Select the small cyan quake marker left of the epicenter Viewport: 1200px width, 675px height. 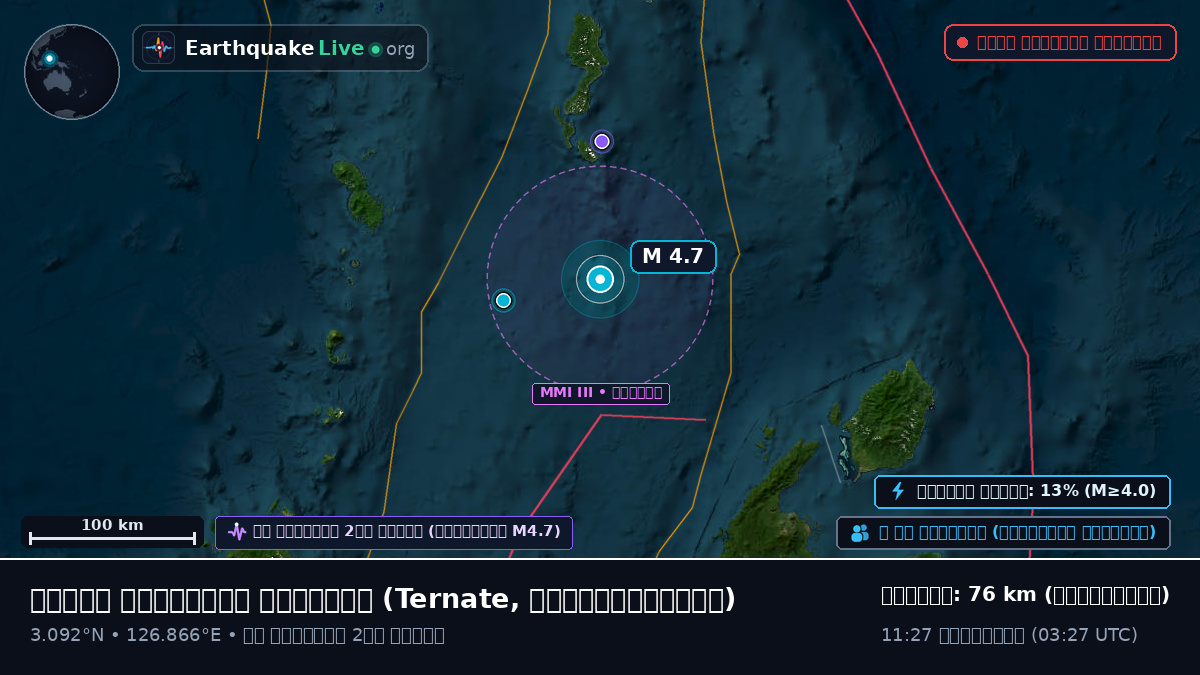point(503,300)
